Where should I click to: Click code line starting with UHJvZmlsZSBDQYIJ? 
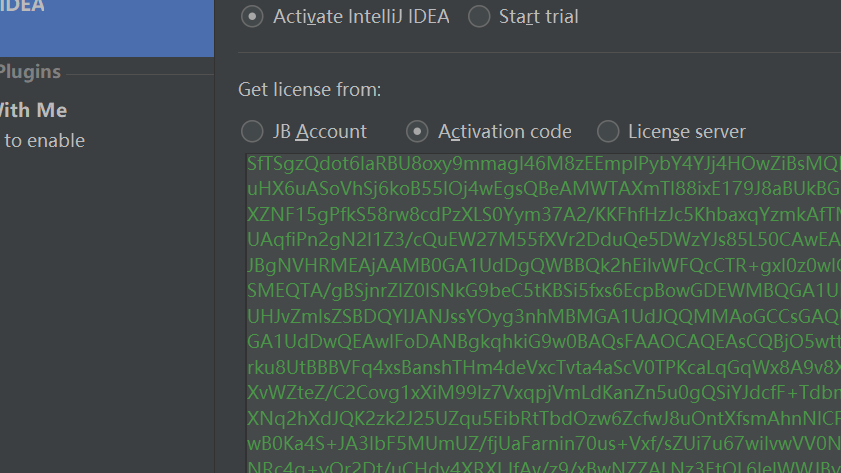(544, 316)
